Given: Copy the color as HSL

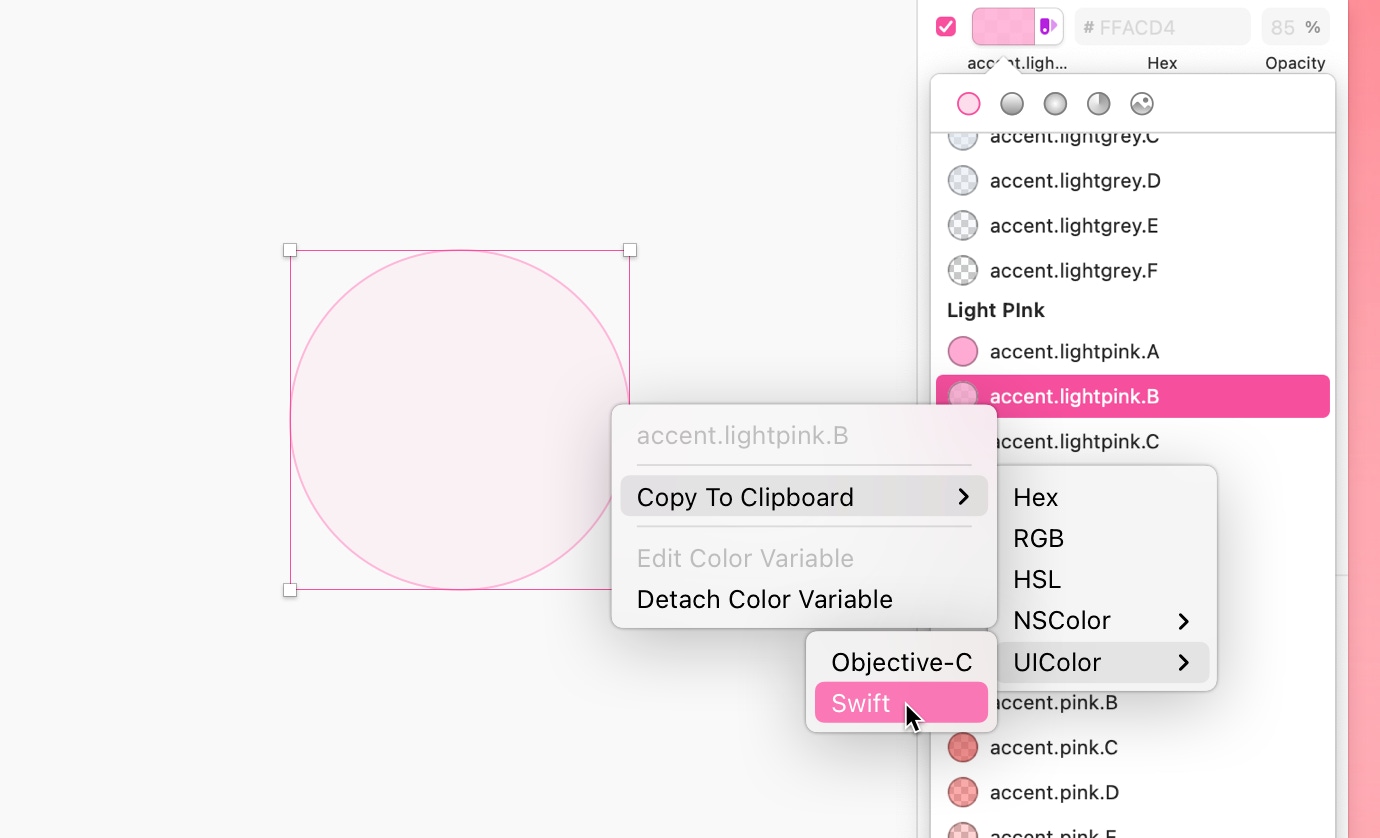Looking at the screenshot, I should coord(1037,579).
